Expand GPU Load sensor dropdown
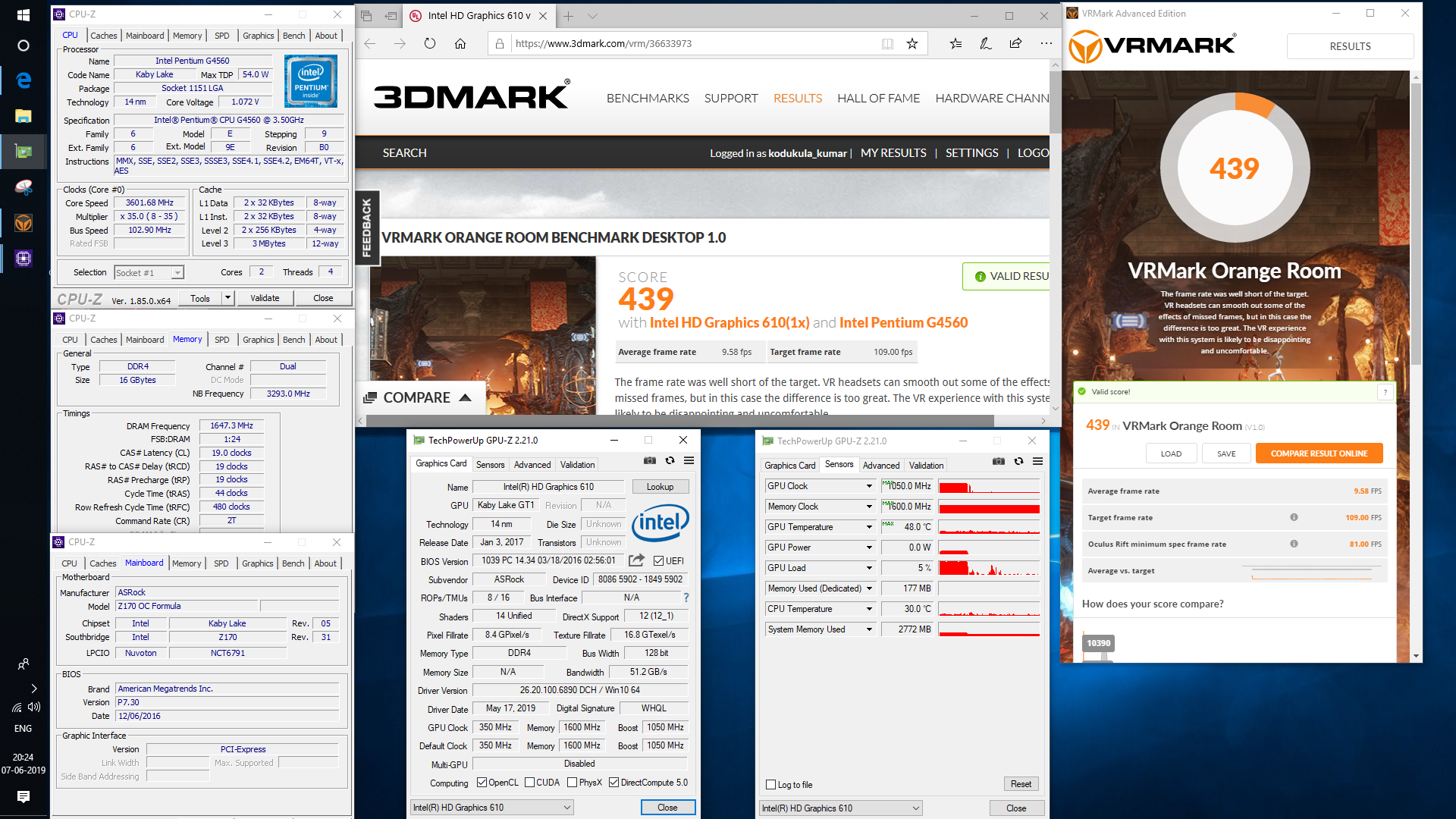This screenshot has height=819, width=1456. click(869, 568)
